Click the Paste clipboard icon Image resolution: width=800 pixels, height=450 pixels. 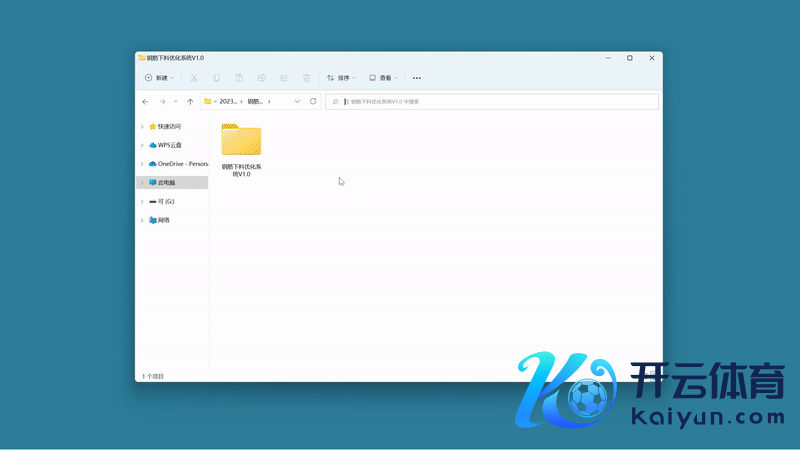(x=239, y=78)
